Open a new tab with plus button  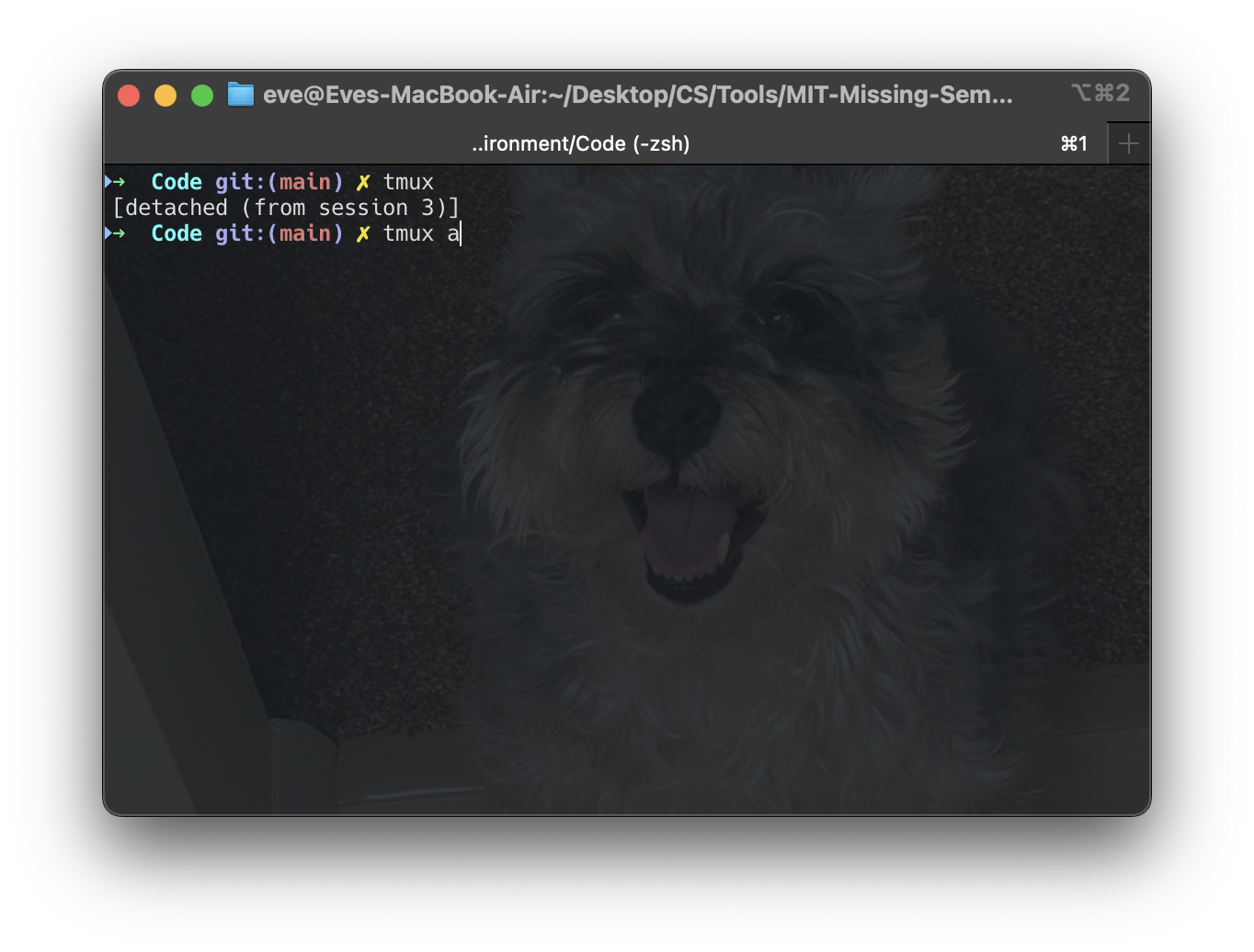click(x=1128, y=144)
